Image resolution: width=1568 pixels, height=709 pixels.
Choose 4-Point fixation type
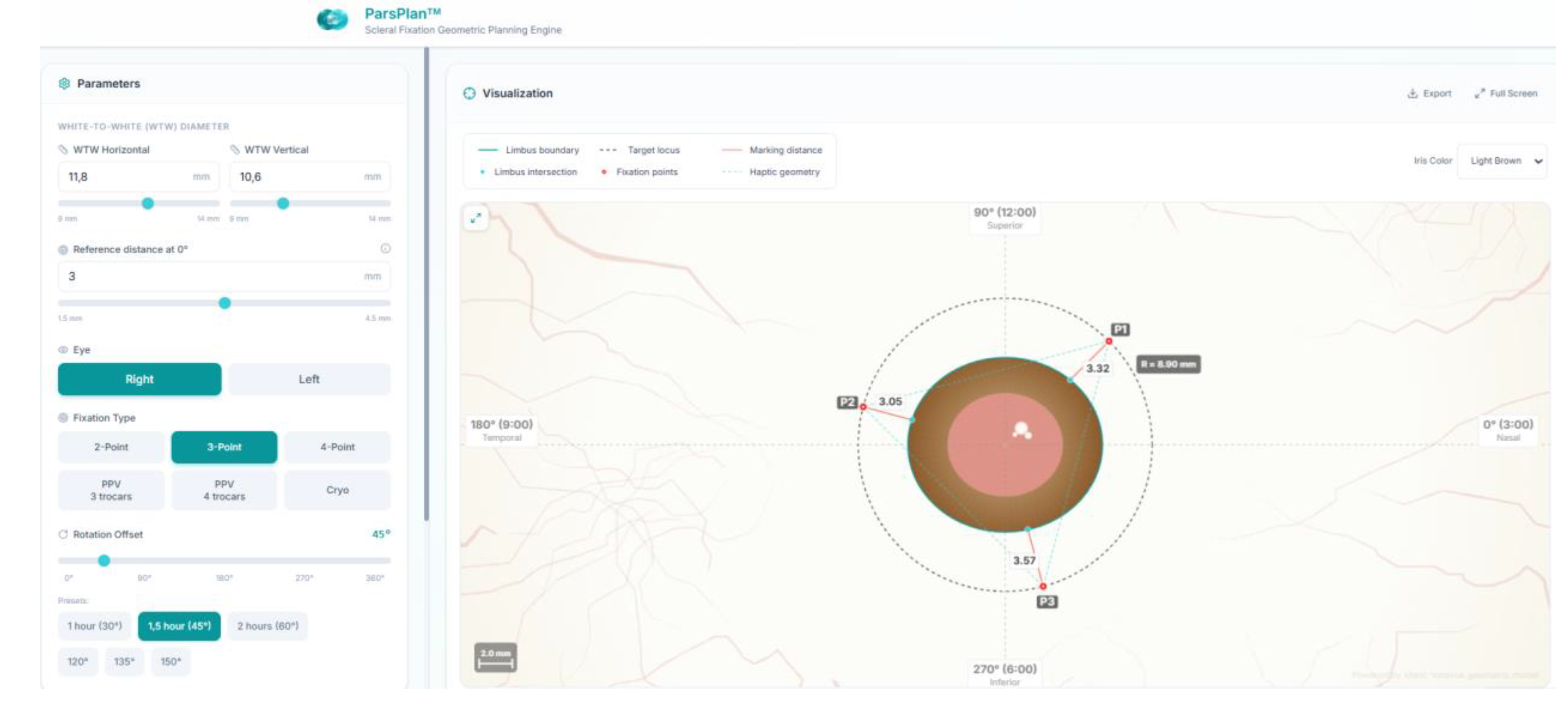(x=337, y=447)
